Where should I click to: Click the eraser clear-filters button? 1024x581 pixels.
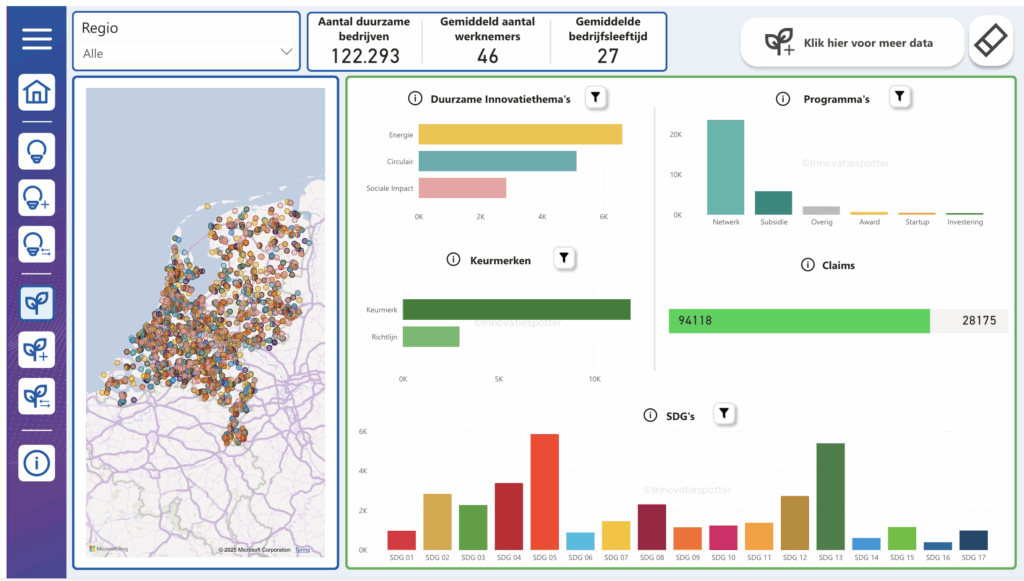coord(990,42)
